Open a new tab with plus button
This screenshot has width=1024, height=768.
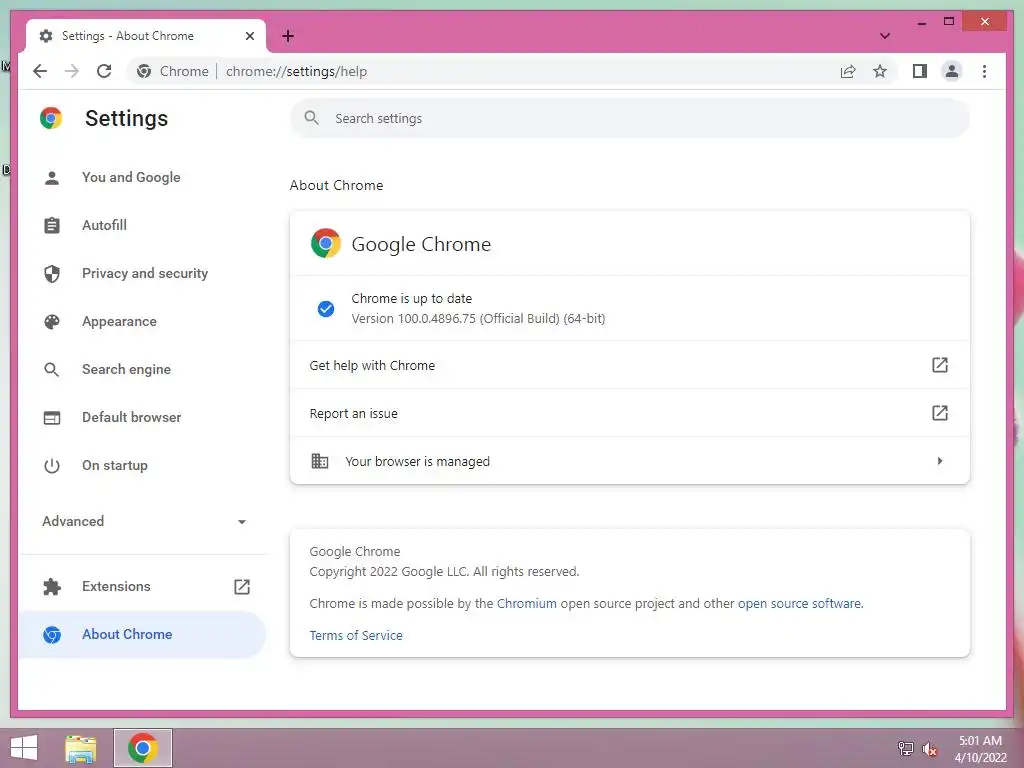point(288,36)
